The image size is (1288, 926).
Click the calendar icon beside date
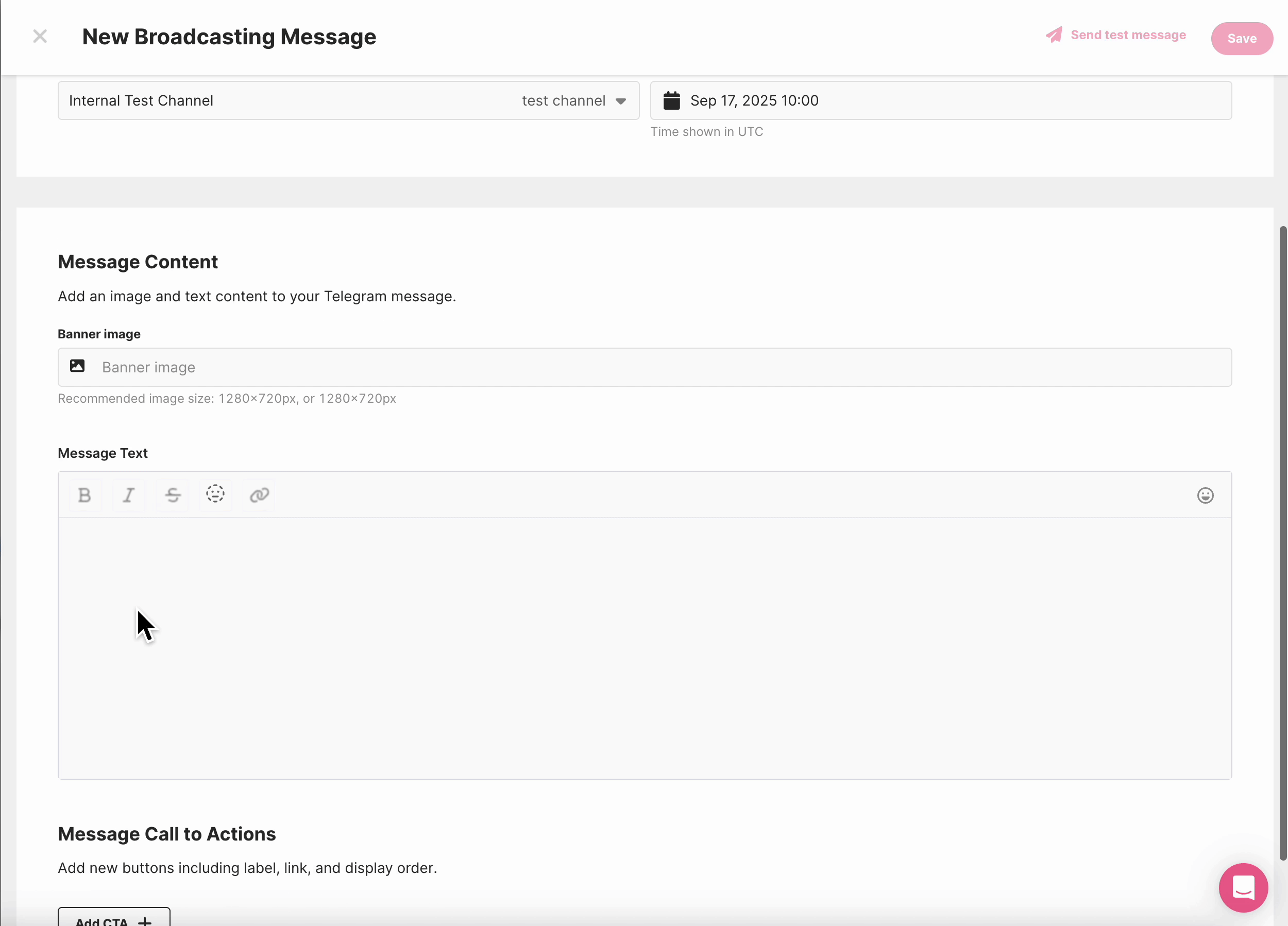point(671,100)
